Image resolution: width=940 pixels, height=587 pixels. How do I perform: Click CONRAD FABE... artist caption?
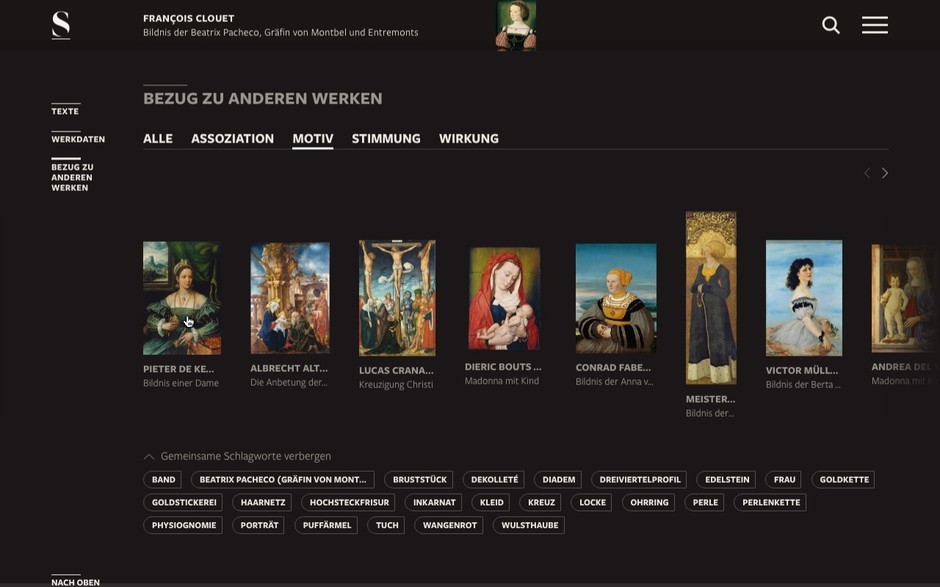point(613,367)
